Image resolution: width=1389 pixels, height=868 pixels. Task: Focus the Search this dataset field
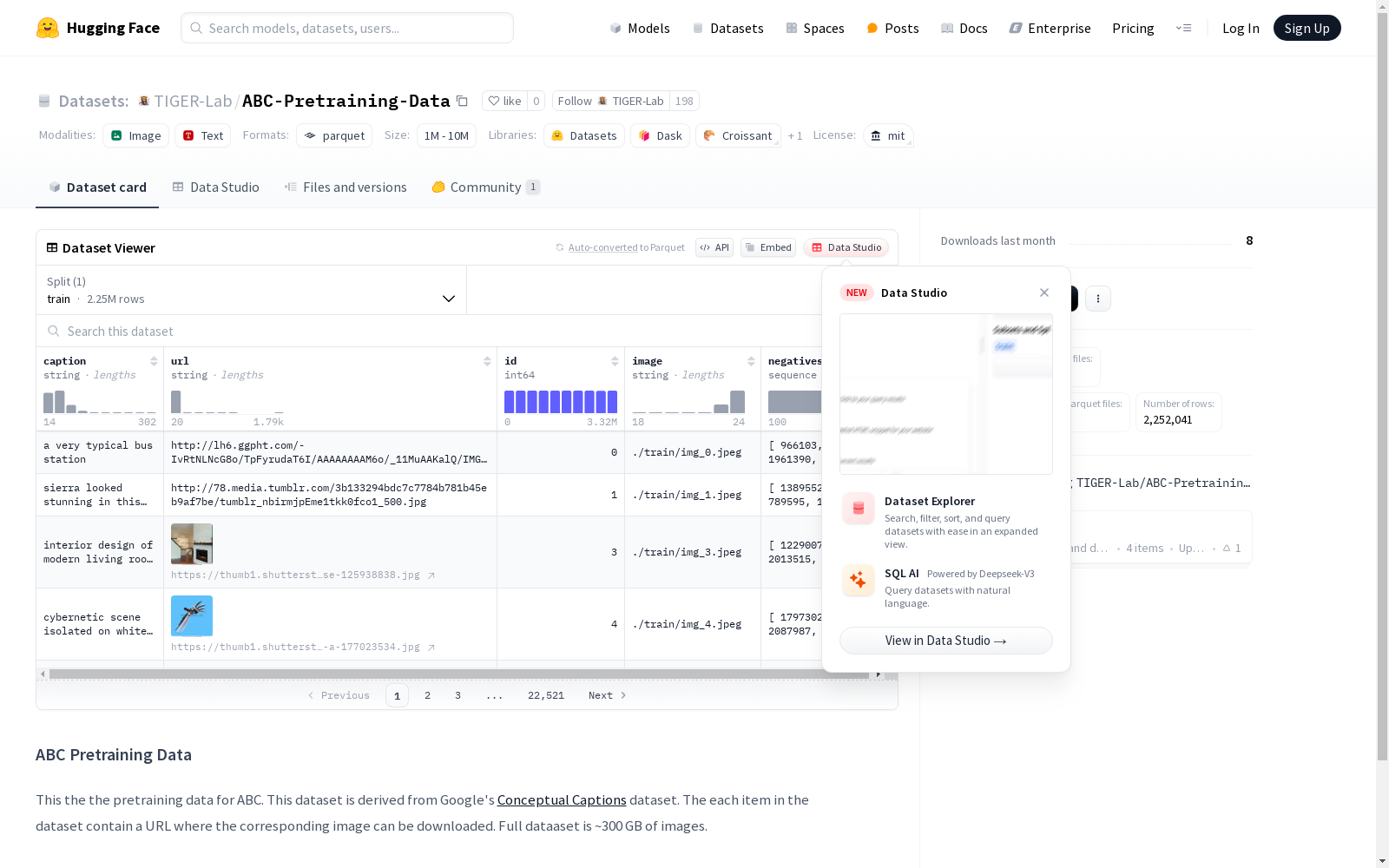[x=467, y=331]
